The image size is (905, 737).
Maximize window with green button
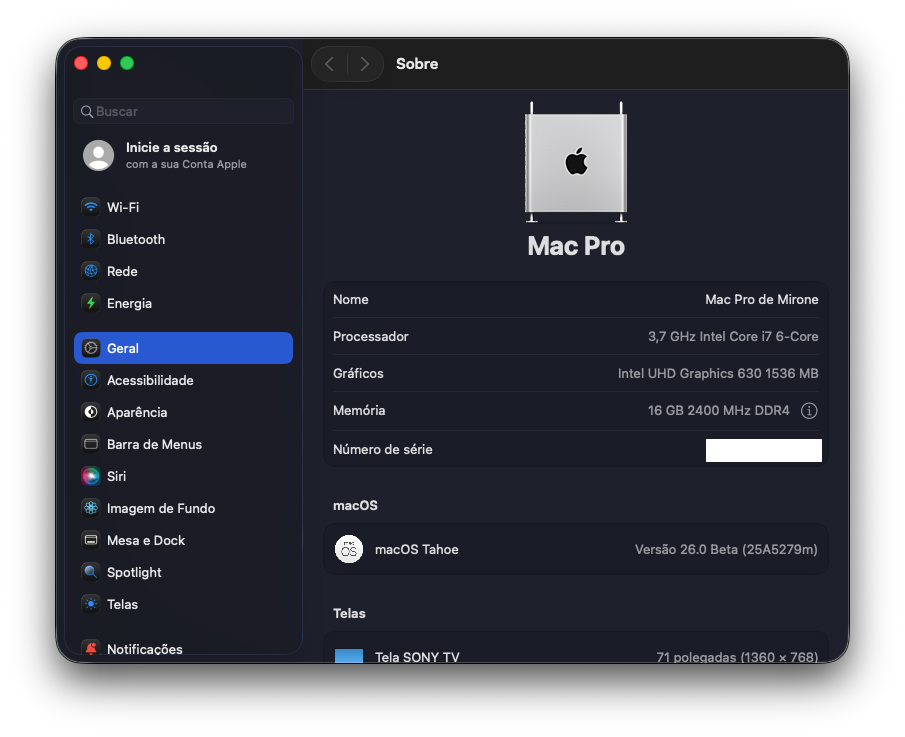point(127,63)
